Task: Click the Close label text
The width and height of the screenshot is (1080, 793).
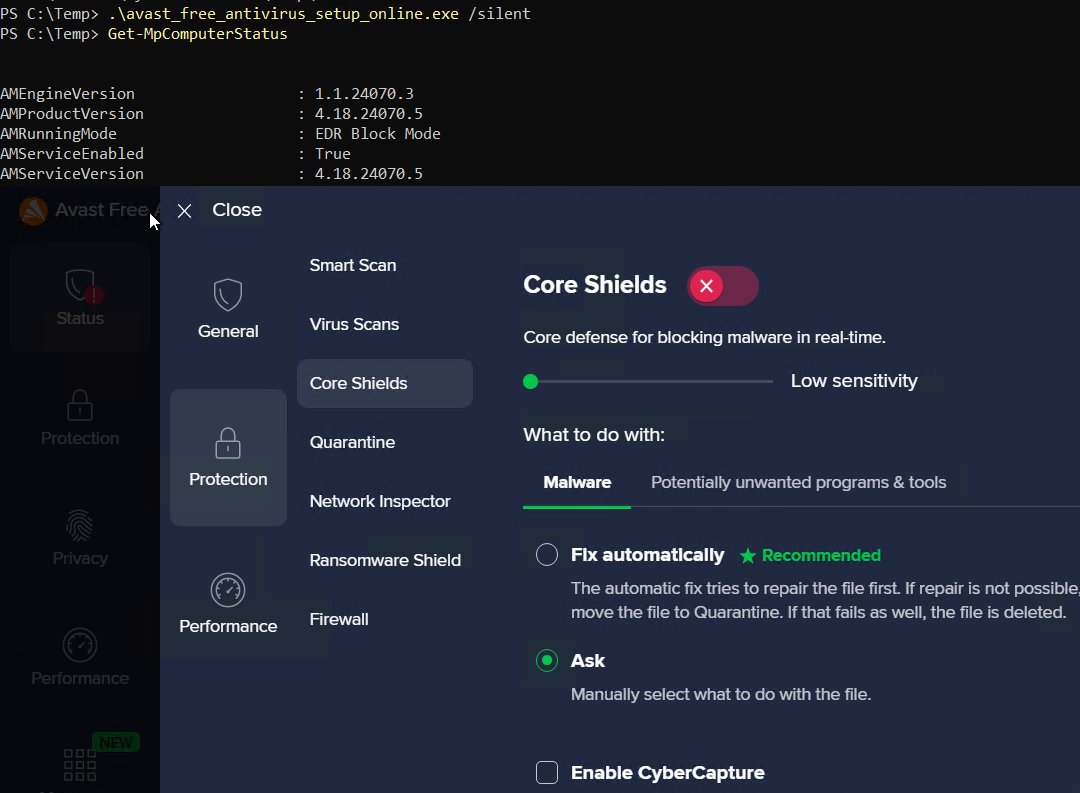Action: pyautogui.click(x=237, y=209)
